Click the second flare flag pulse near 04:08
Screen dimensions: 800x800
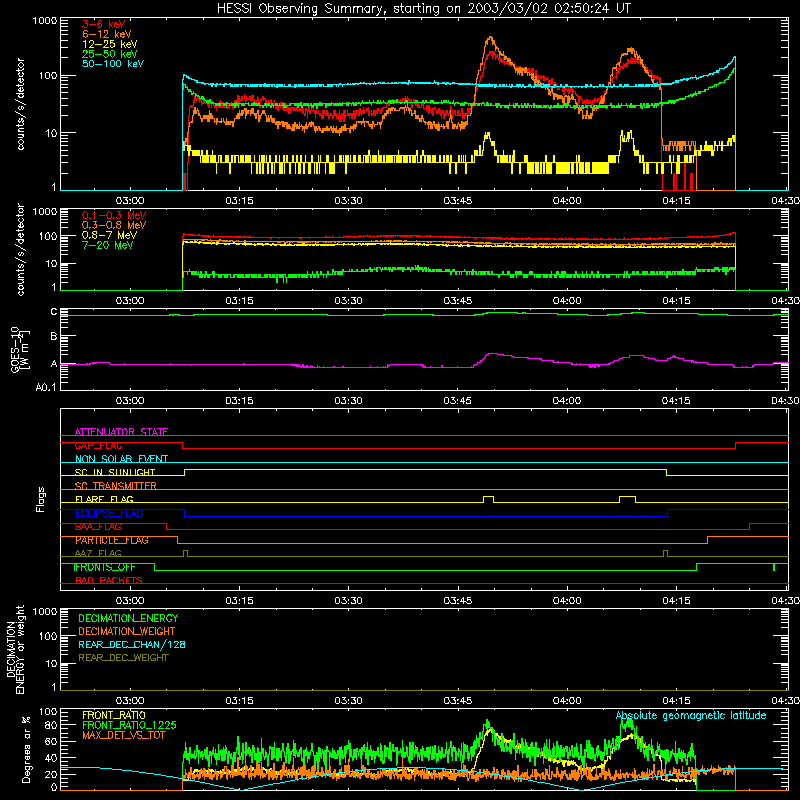[628, 498]
